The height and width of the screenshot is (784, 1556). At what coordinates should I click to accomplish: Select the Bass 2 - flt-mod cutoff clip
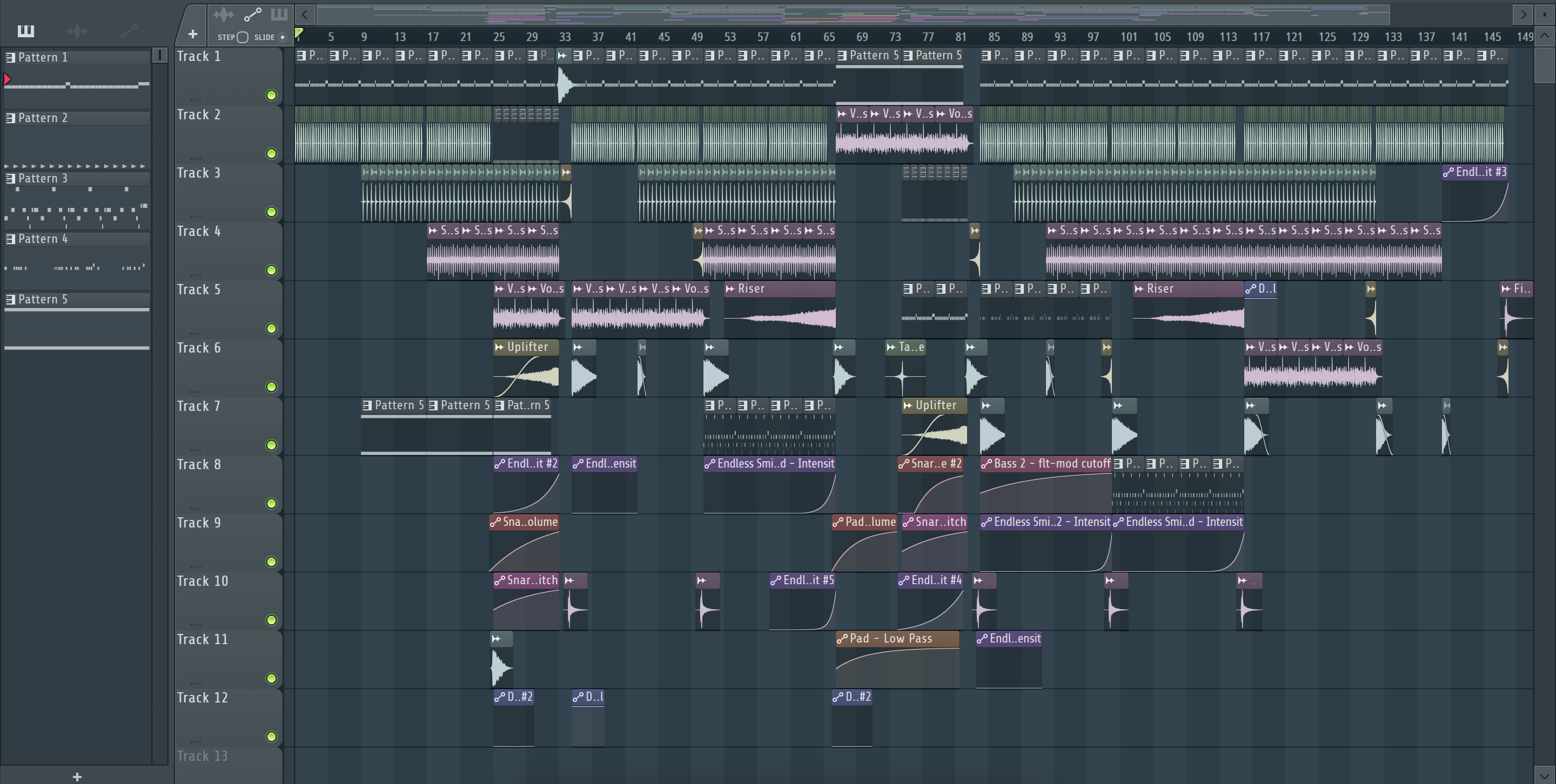pyautogui.click(x=1045, y=485)
